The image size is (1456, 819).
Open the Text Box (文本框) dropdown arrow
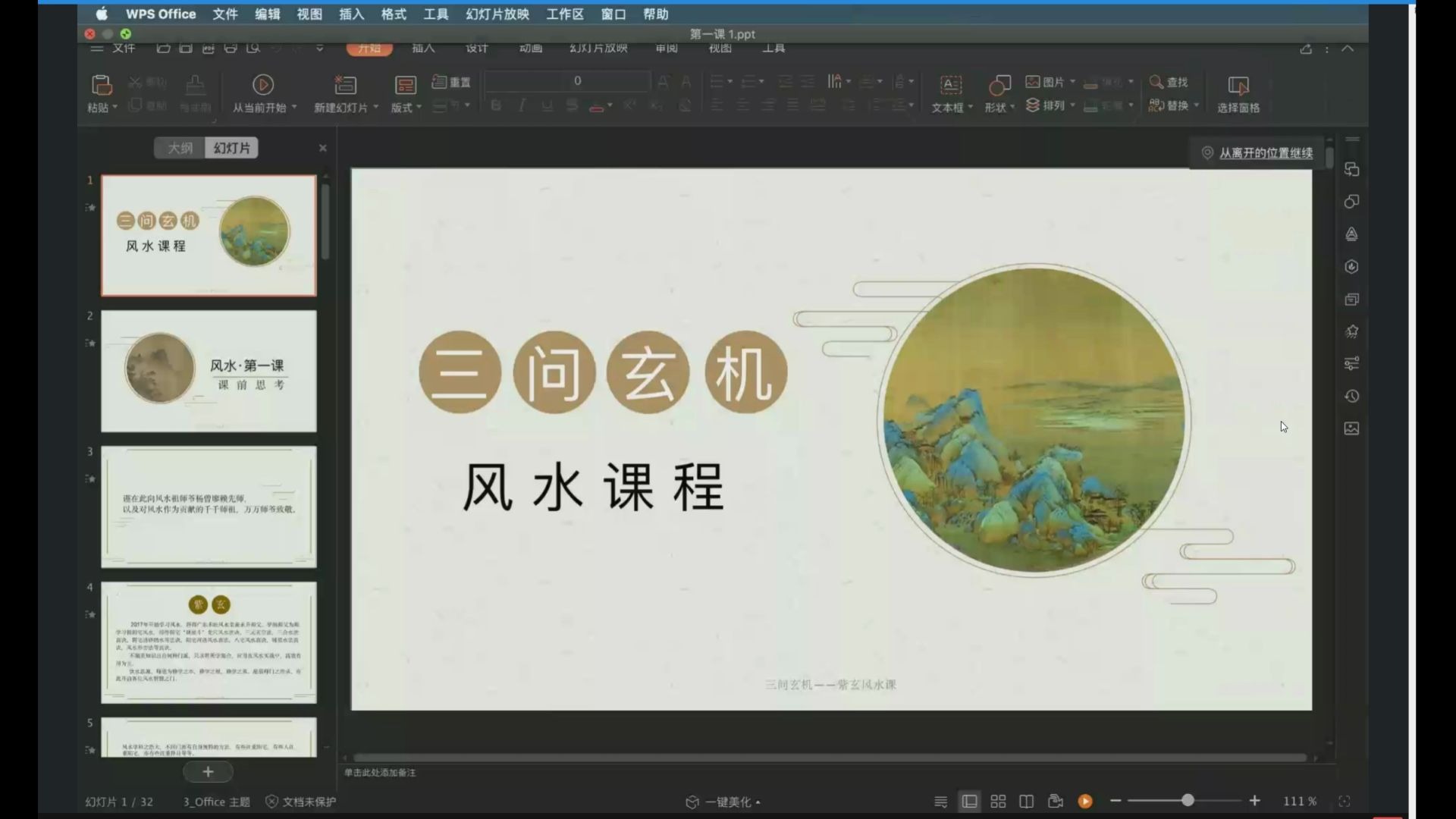point(970,108)
